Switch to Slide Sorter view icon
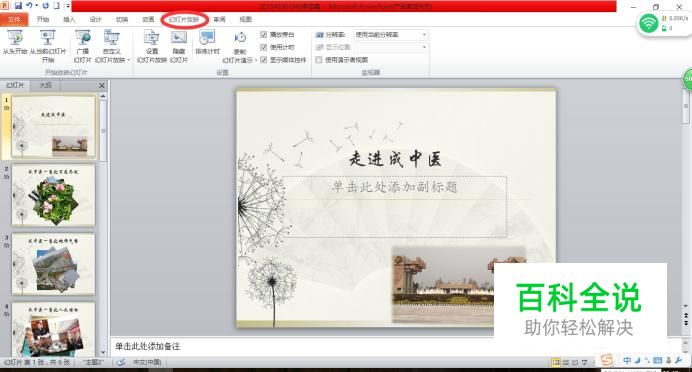The height and width of the screenshot is (372, 692). (566, 362)
